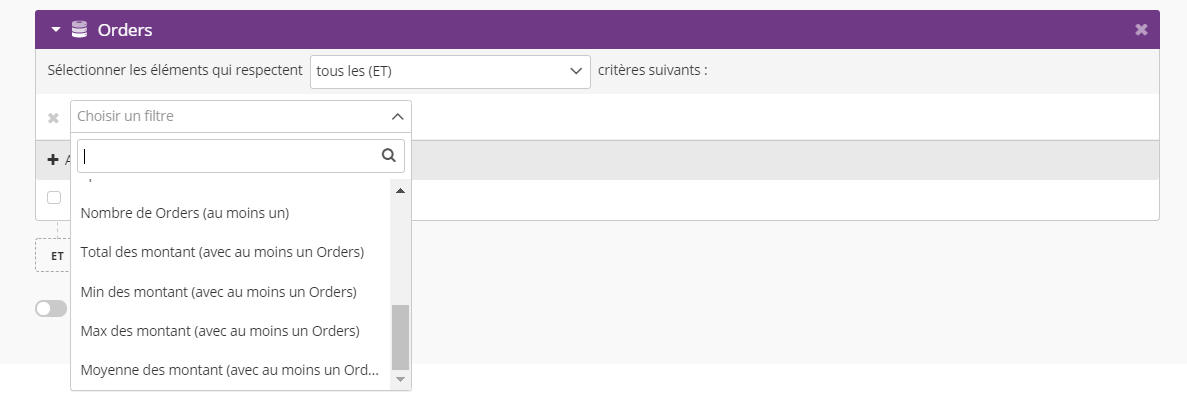Click the magnifier icon in the filter search
The width and height of the screenshot is (1187, 409).
tap(389, 155)
